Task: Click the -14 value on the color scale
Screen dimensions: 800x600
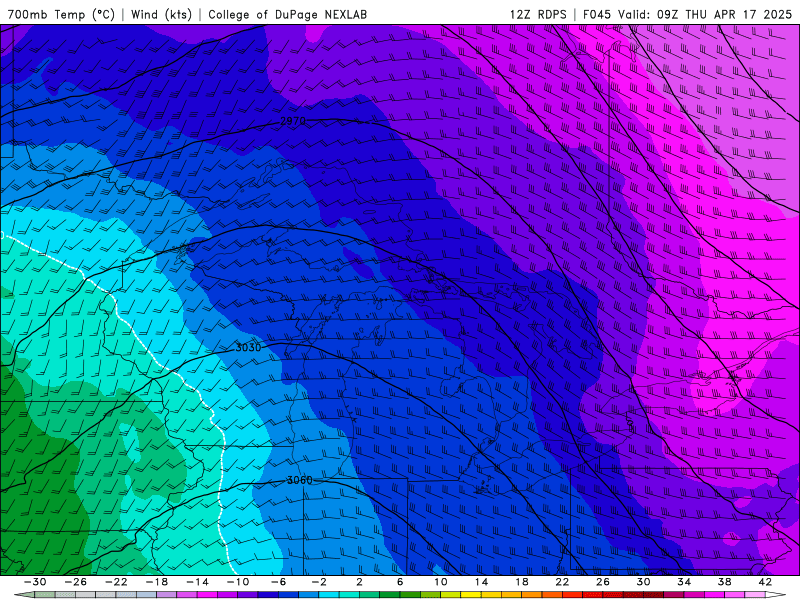Action: 197,582
